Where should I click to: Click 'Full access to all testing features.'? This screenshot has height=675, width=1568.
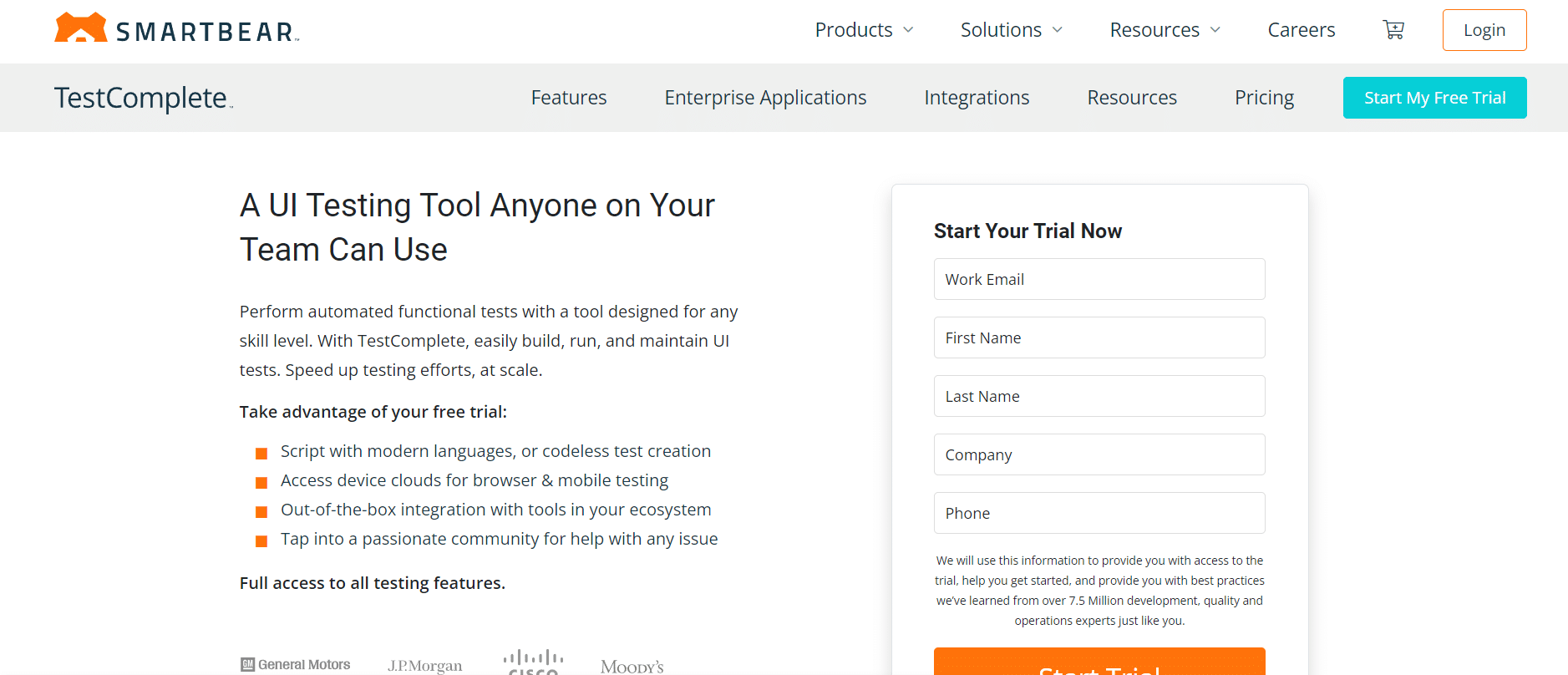click(372, 583)
